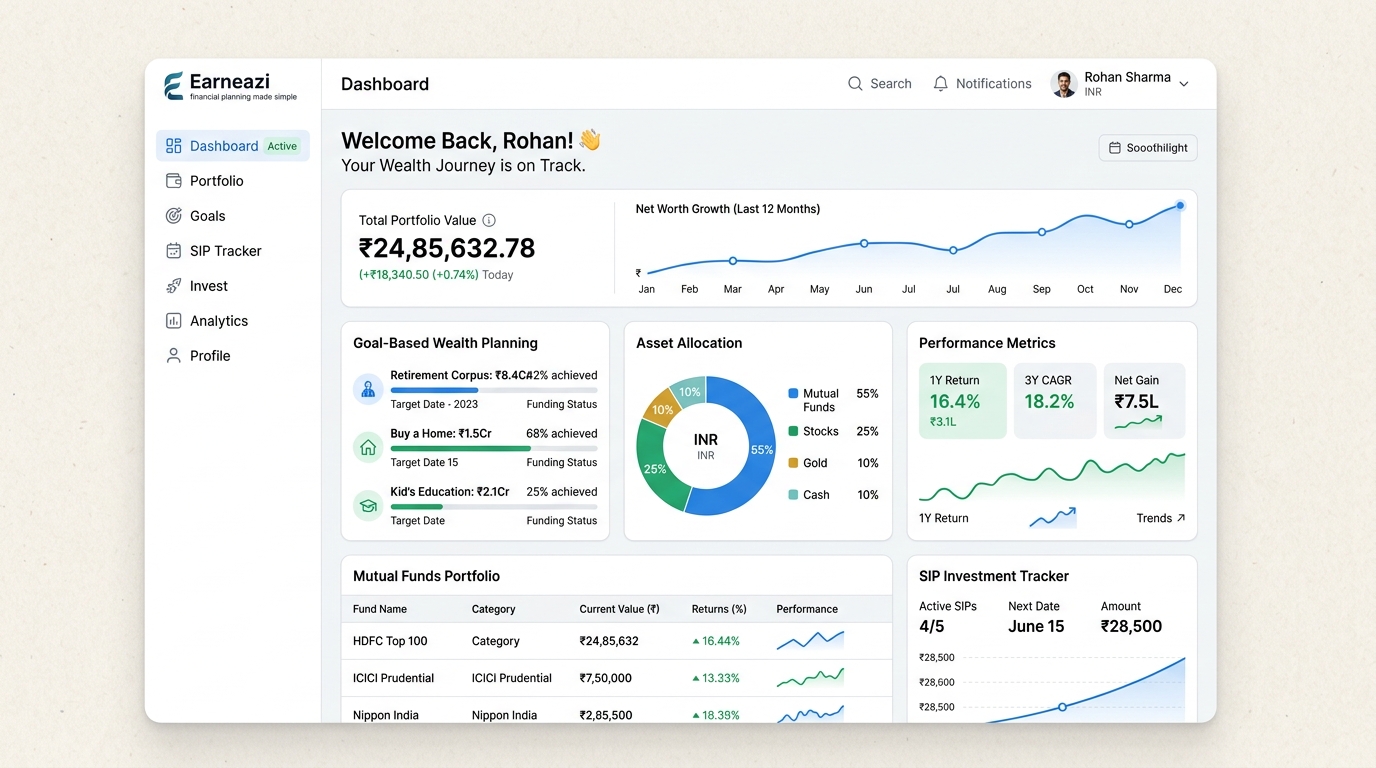Image resolution: width=1376 pixels, height=768 pixels.
Task: Click the Retirement Corpus progress bar
Action: click(x=494, y=390)
